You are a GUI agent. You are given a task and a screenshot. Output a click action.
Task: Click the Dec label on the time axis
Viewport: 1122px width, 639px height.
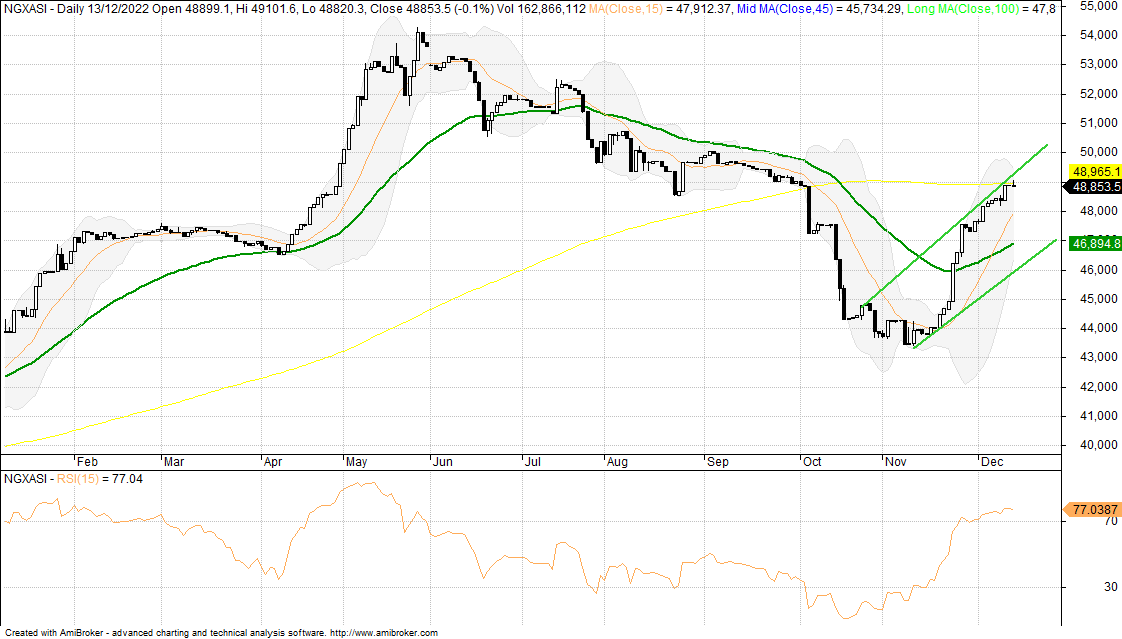(x=992, y=462)
